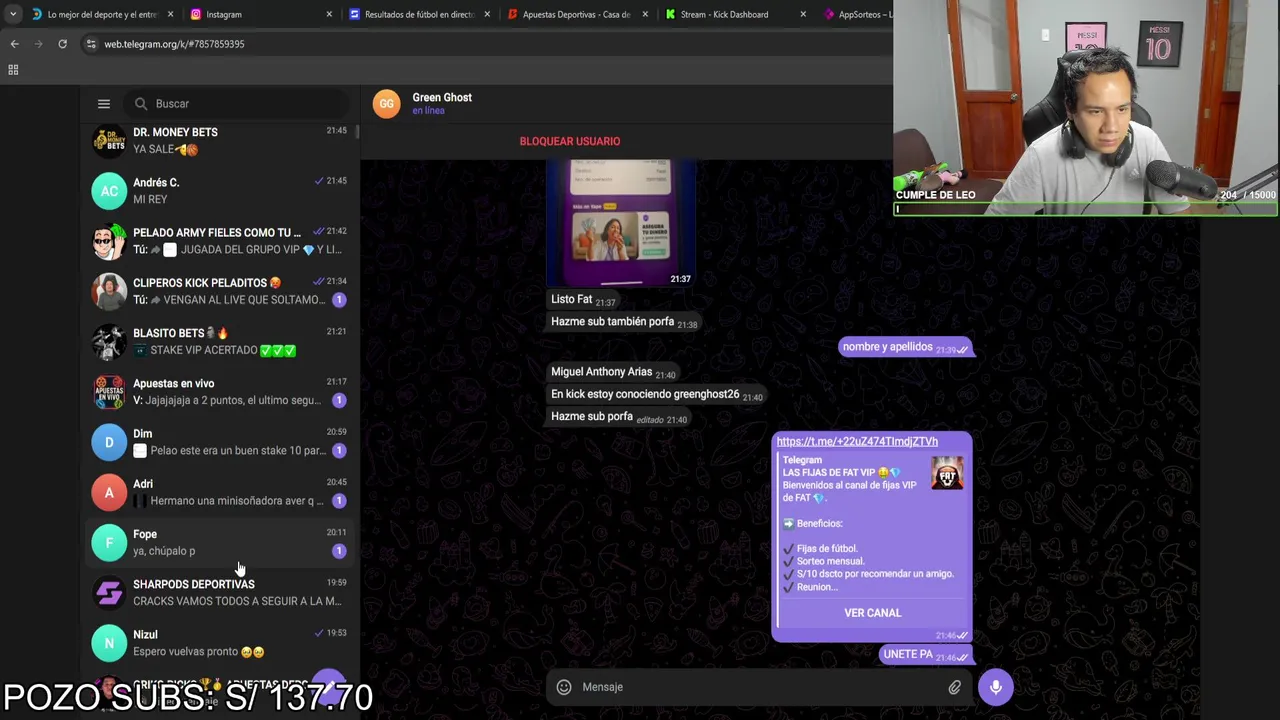
Task: Click the voice message microphone button
Action: point(995,687)
